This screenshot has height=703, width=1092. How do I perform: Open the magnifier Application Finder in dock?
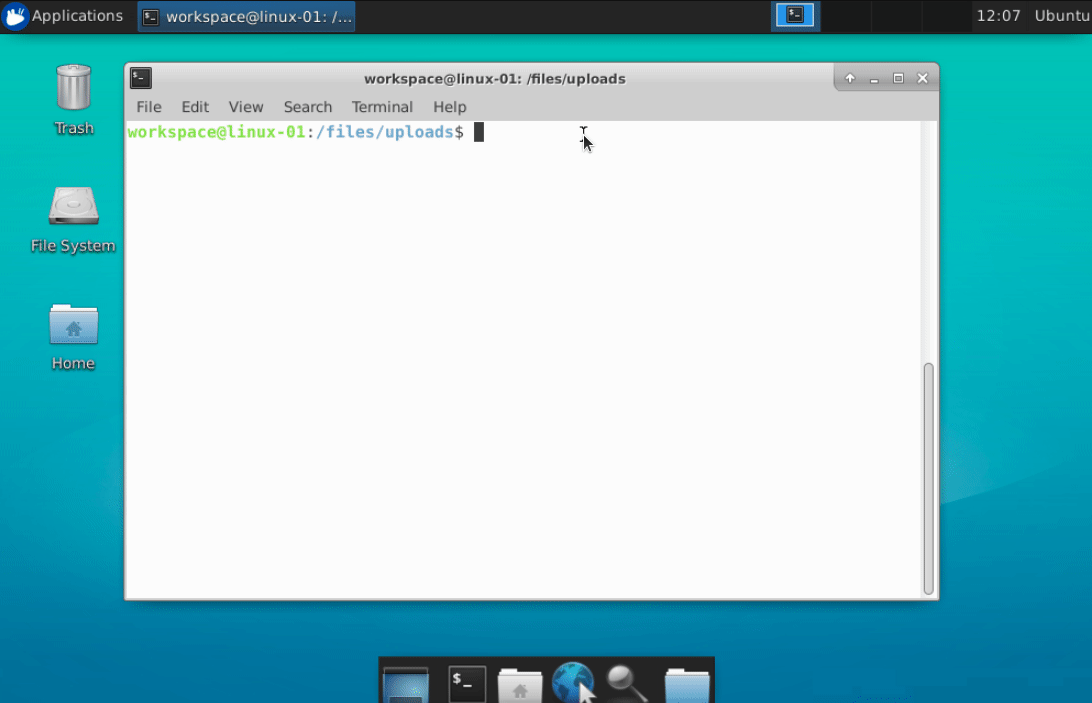click(x=628, y=683)
